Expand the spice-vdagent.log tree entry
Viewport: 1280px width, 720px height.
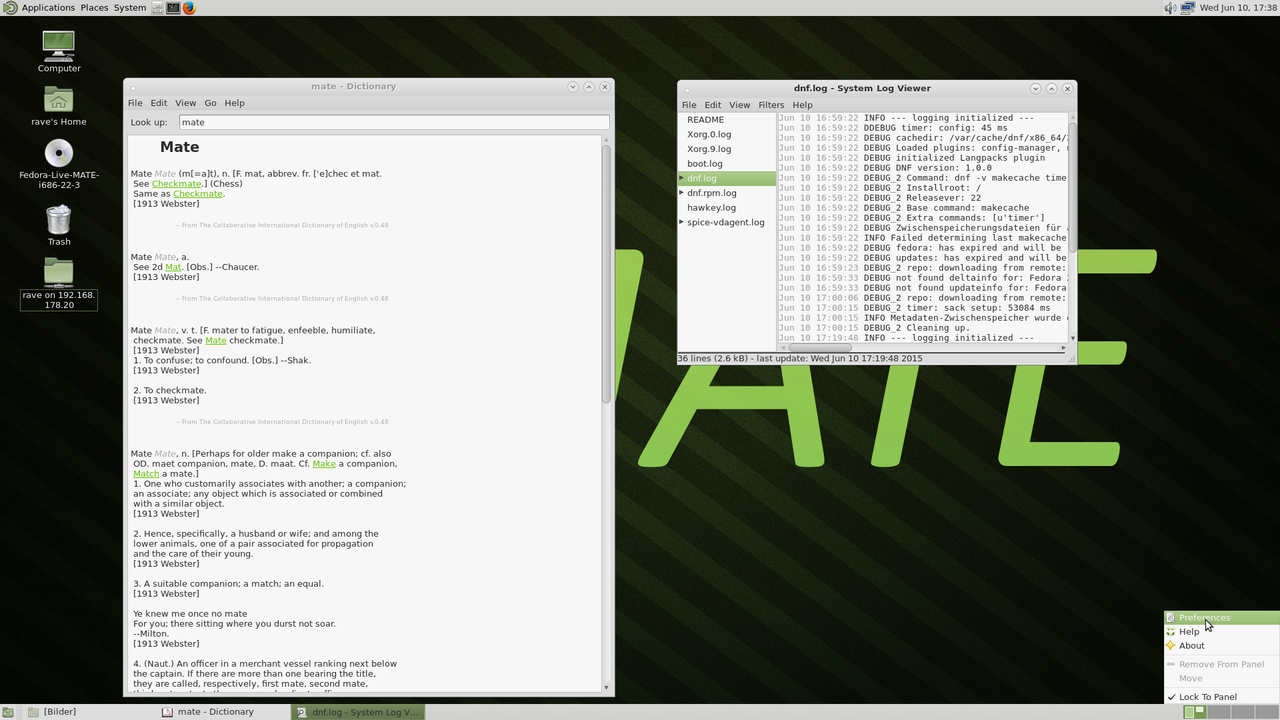tap(682, 222)
